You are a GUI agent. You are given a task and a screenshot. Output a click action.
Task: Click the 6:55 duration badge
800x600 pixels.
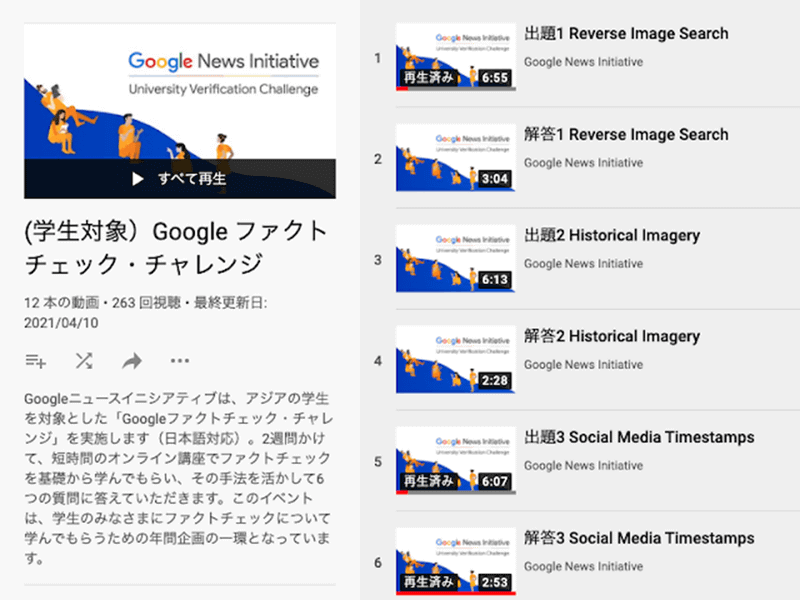tap(495, 78)
